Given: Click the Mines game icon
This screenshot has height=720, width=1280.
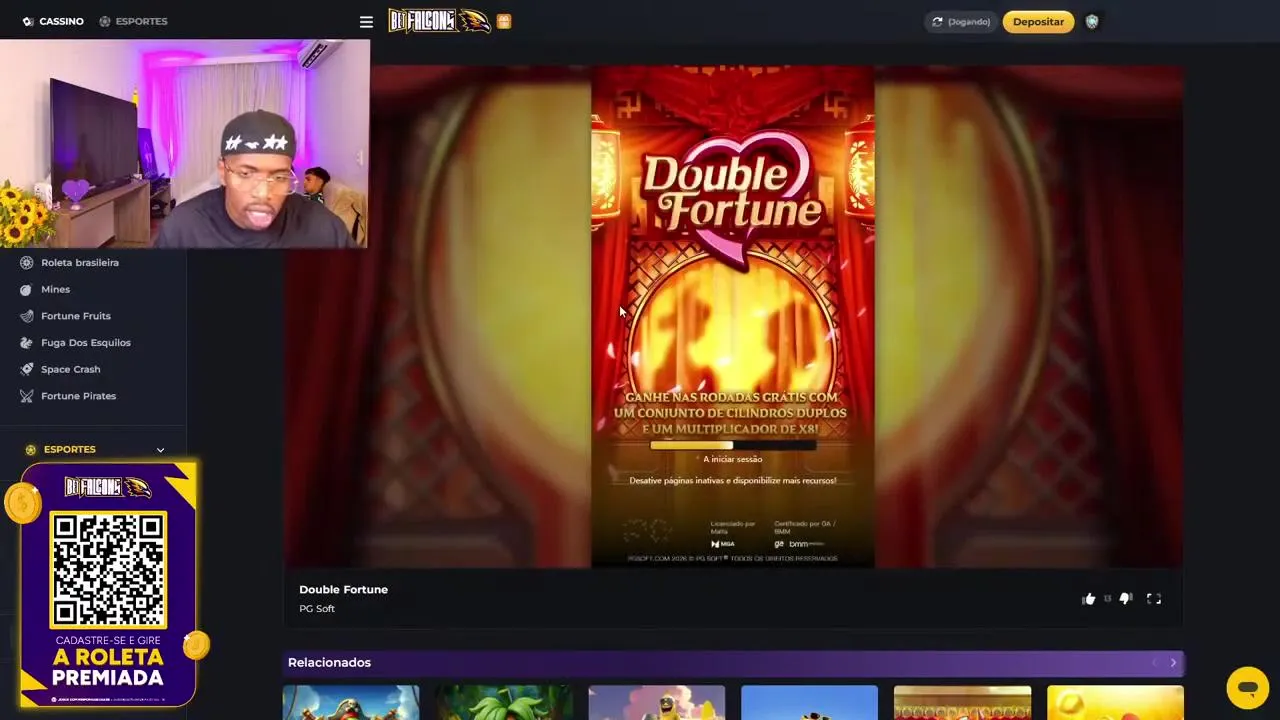Looking at the screenshot, I should pyautogui.click(x=27, y=289).
